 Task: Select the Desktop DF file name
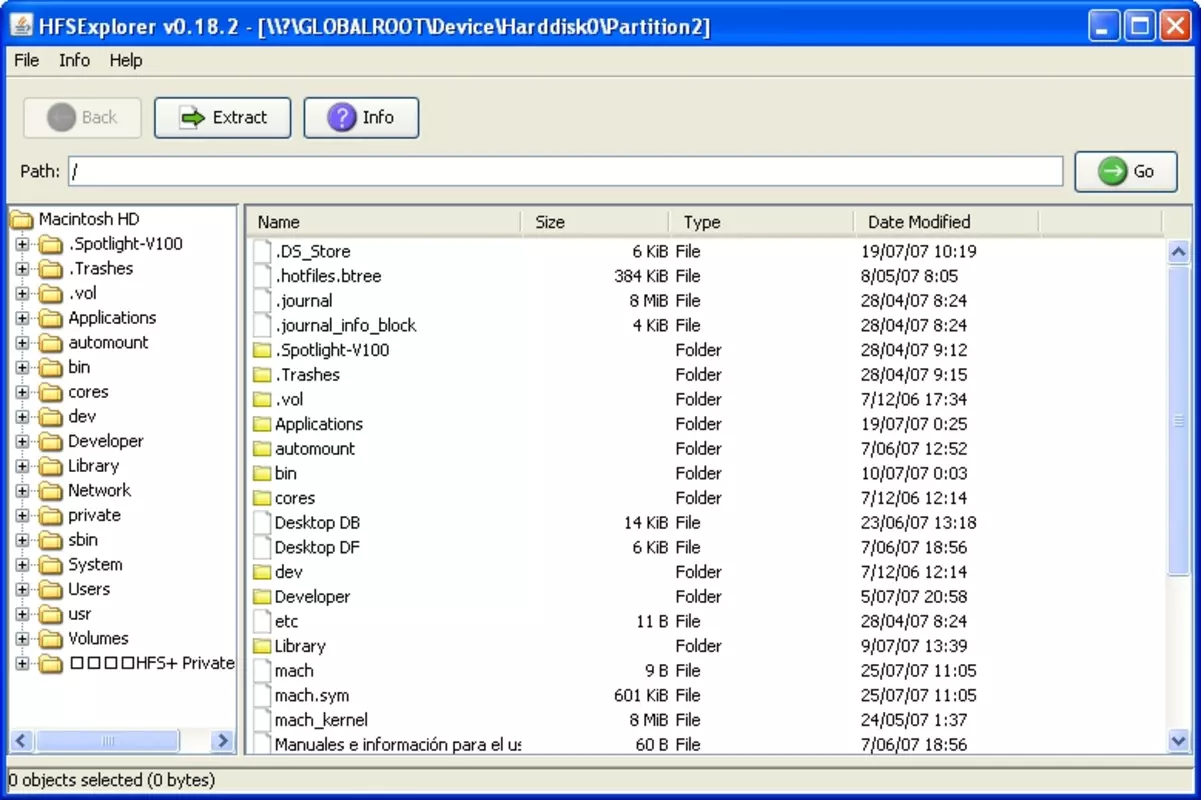[x=317, y=548]
